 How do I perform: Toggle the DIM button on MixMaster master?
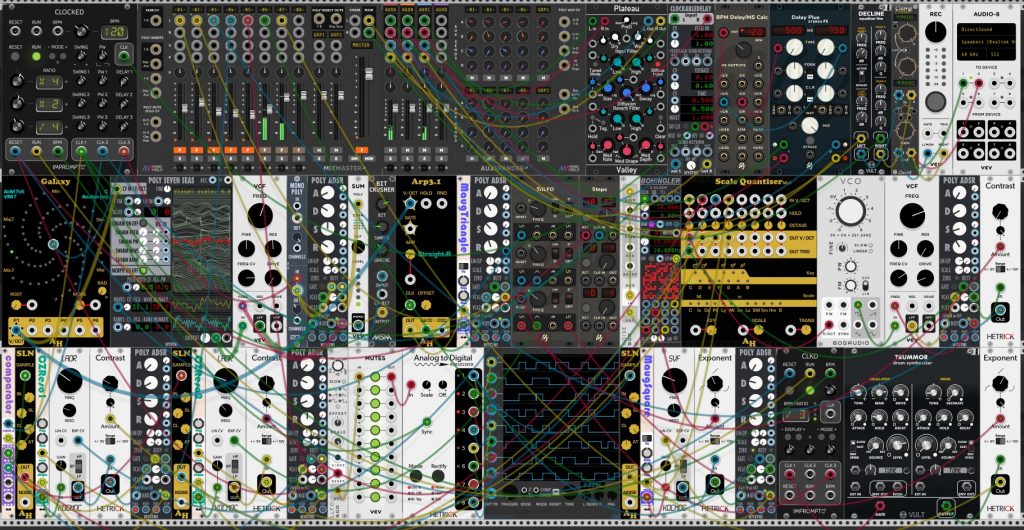(354, 158)
